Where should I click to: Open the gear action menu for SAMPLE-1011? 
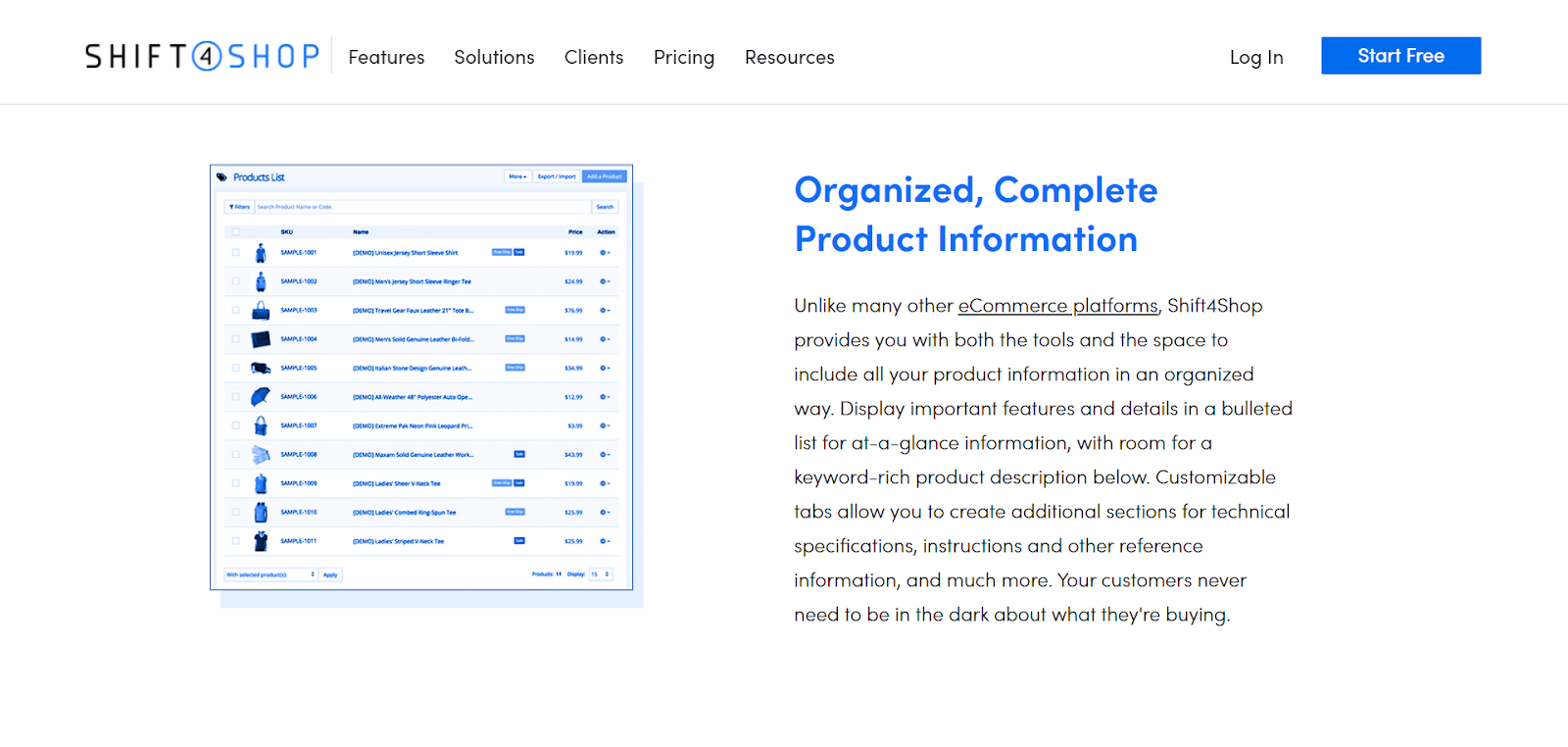(x=605, y=541)
